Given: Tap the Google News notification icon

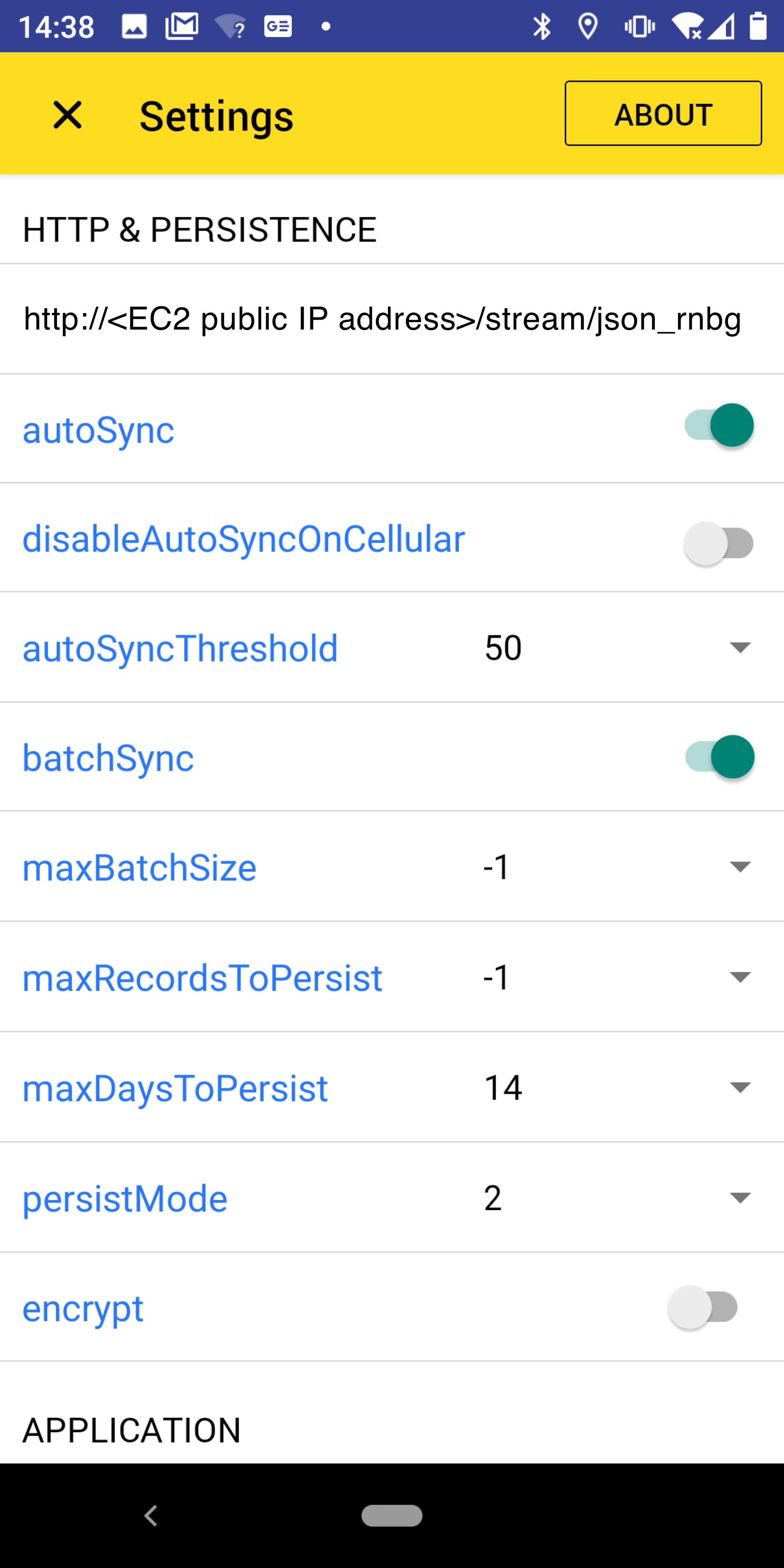Looking at the screenshot, I should [279, 25].
